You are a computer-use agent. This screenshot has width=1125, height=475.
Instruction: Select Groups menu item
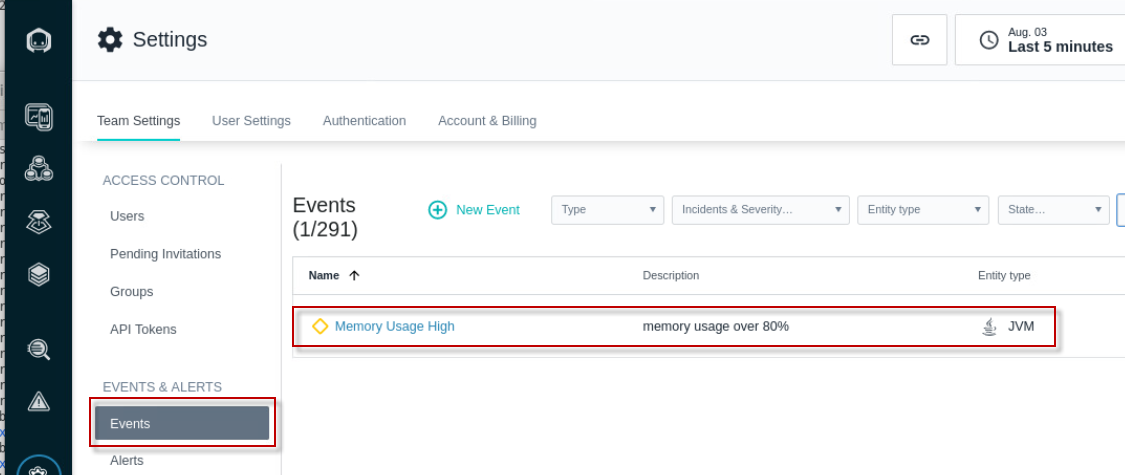point(131,292)
